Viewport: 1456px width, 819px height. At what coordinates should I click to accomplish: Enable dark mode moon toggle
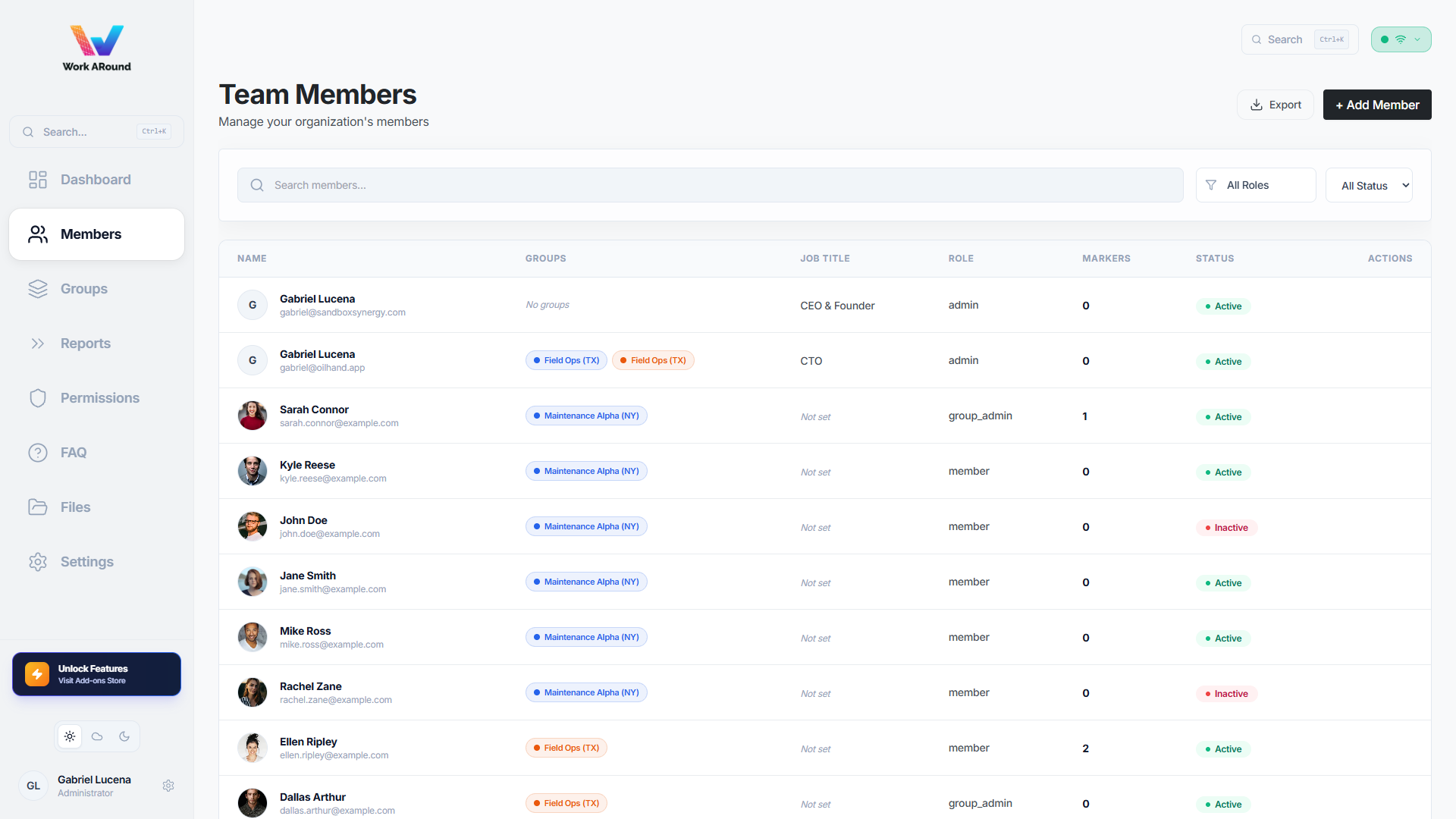click(124, 736)
